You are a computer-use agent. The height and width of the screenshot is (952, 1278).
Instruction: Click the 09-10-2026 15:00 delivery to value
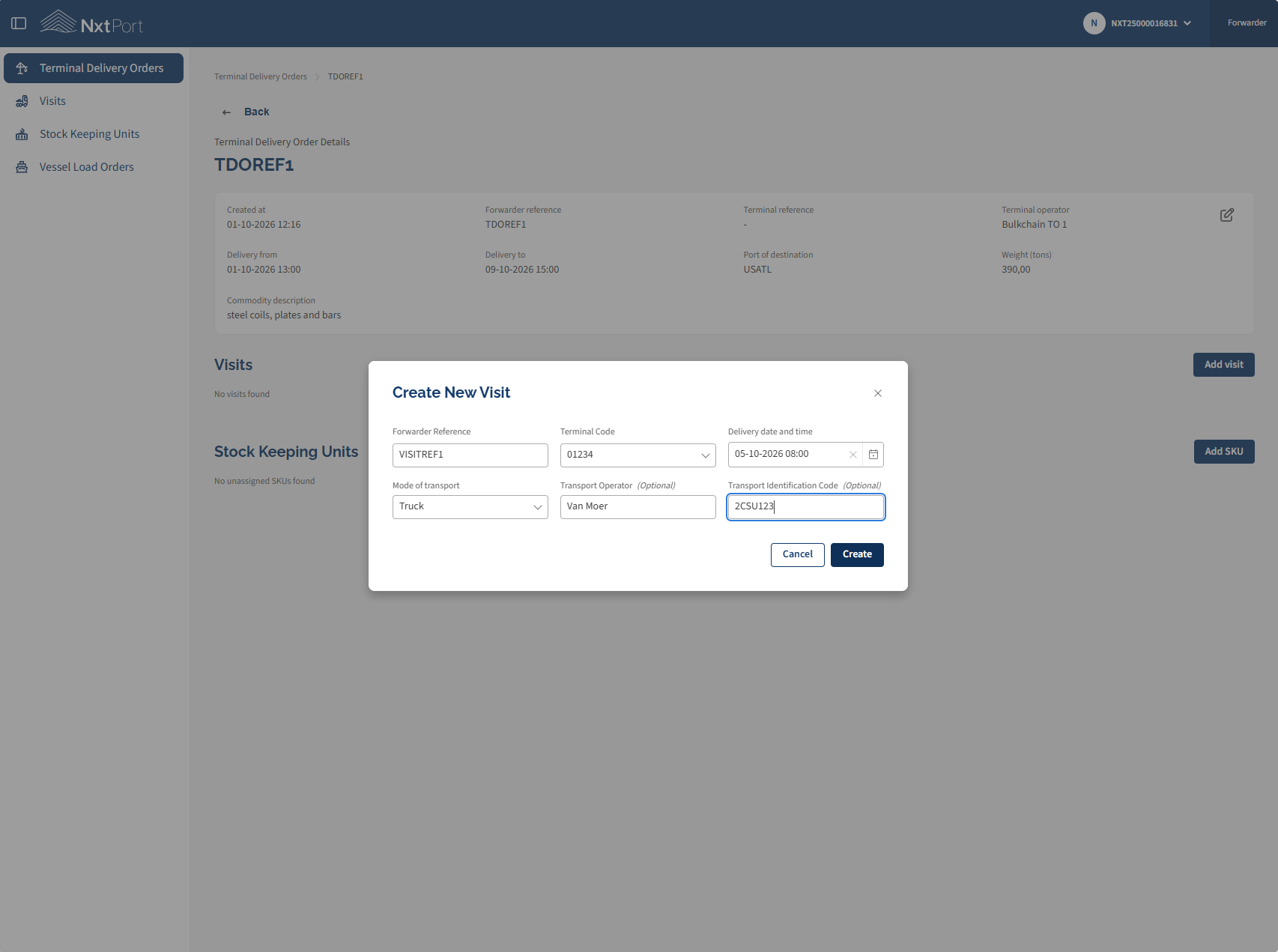pos(522,270)
